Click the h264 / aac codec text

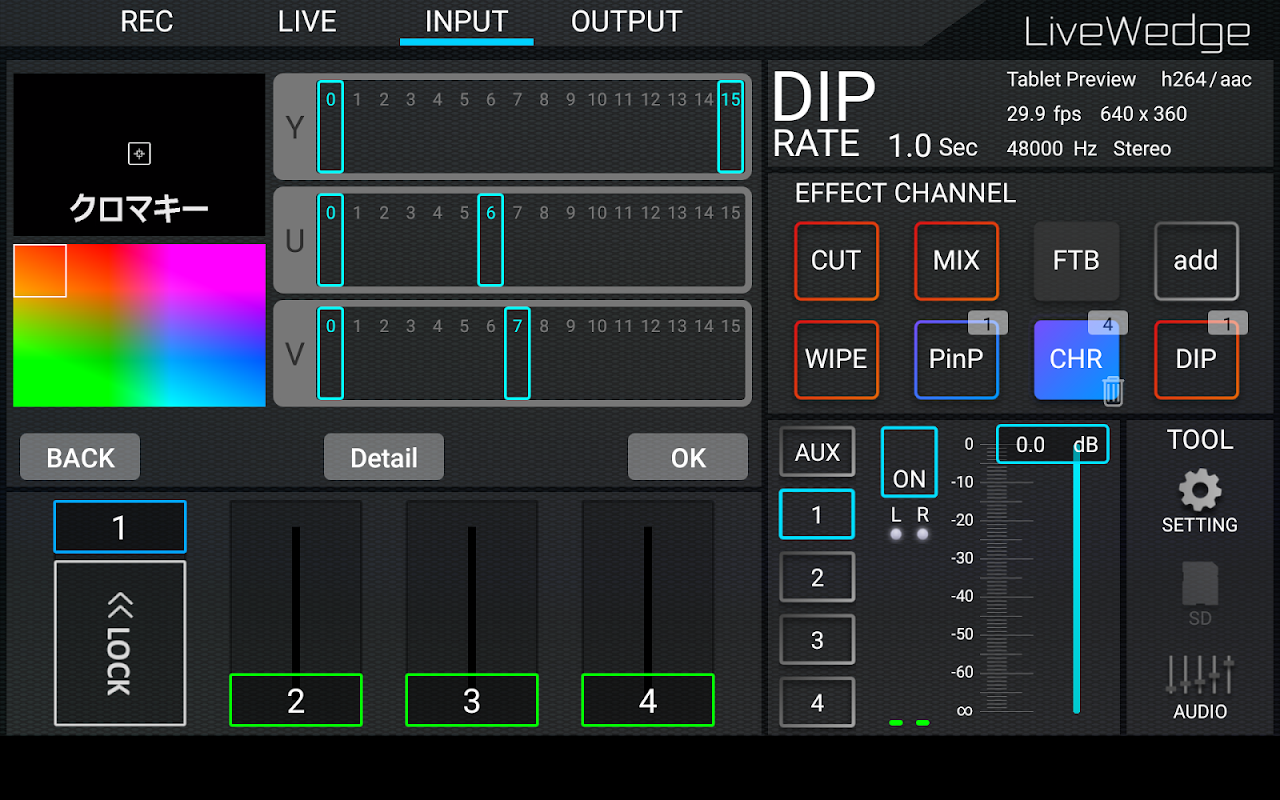click(x=1206, y=80)
